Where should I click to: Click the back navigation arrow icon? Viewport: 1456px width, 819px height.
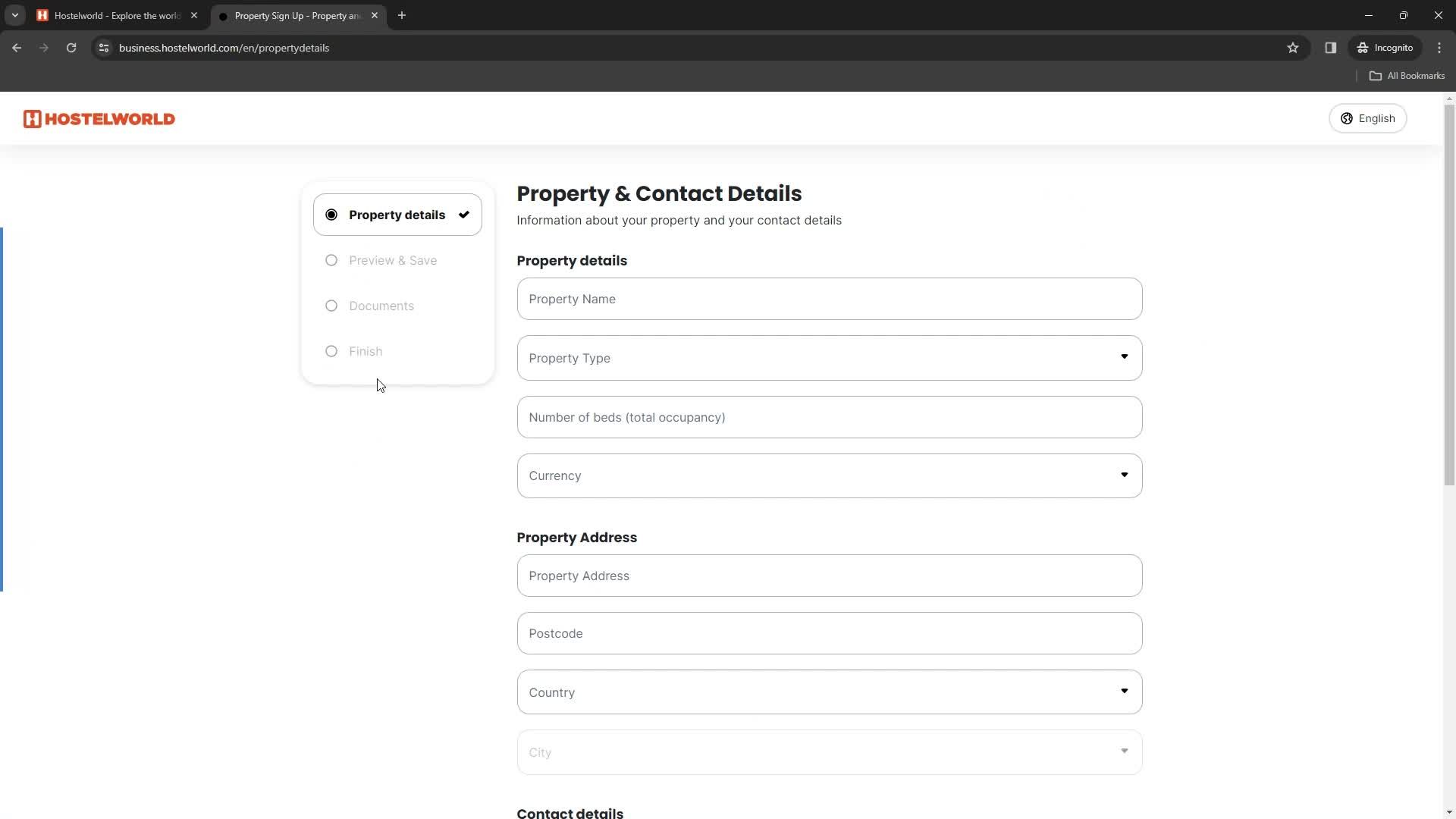(17, 47)
